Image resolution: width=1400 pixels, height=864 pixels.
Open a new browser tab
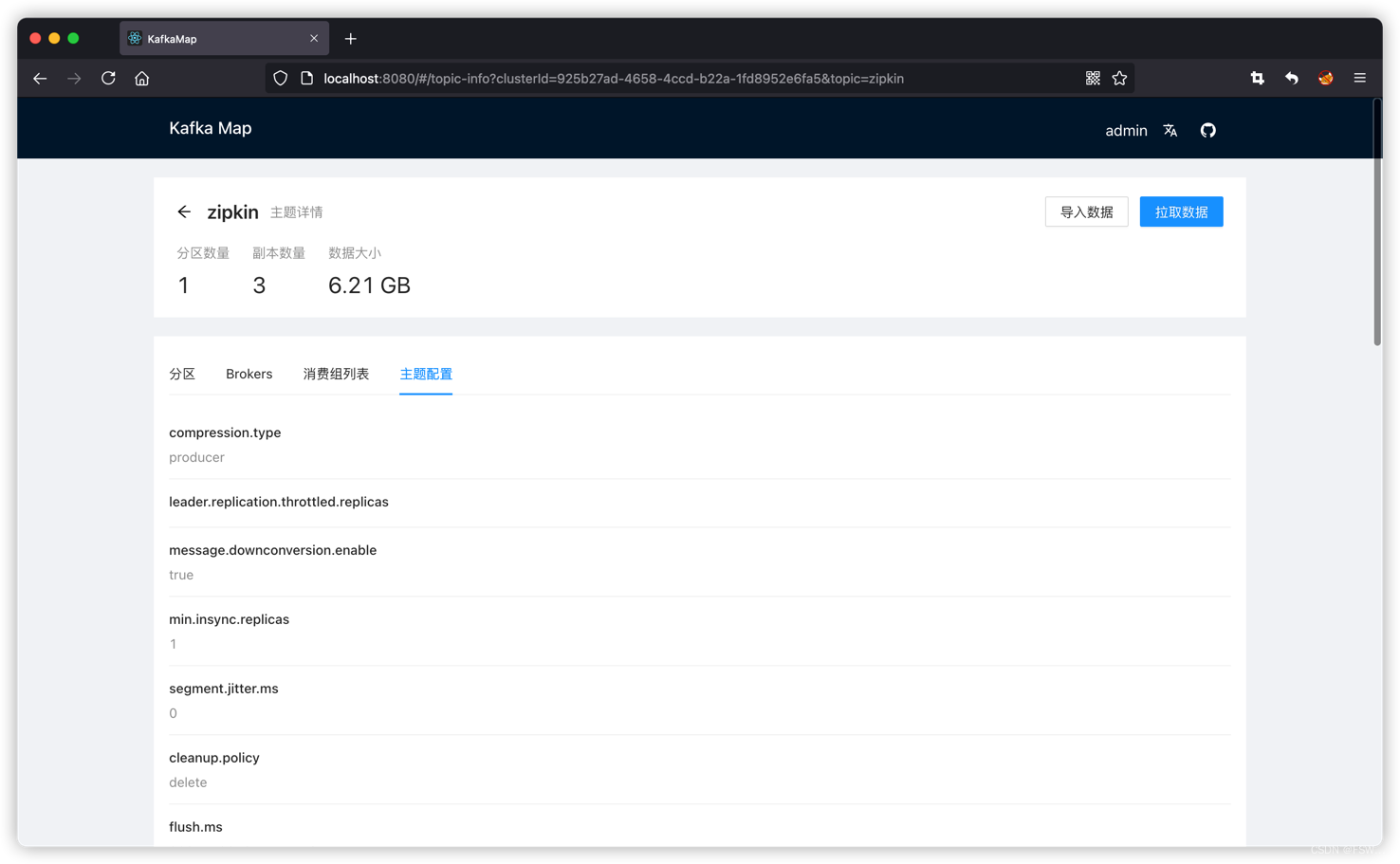(351, 39)
